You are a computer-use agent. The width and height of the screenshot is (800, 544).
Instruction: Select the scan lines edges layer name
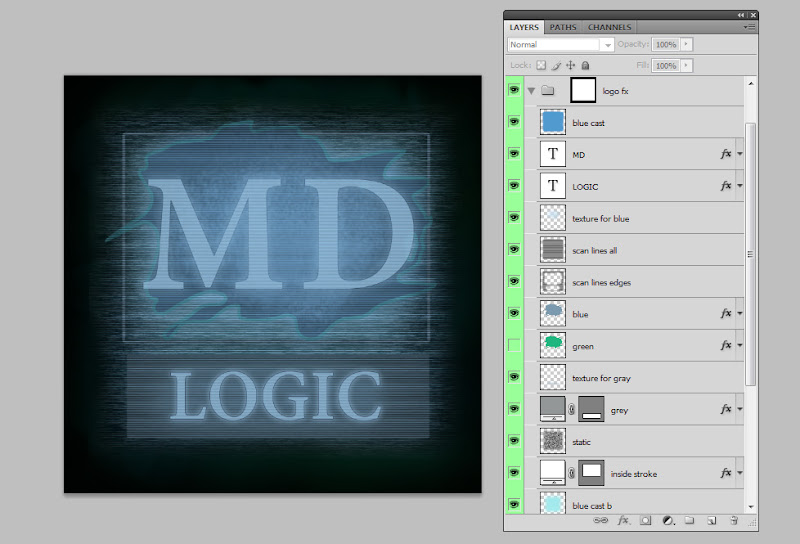click(602, 283)
